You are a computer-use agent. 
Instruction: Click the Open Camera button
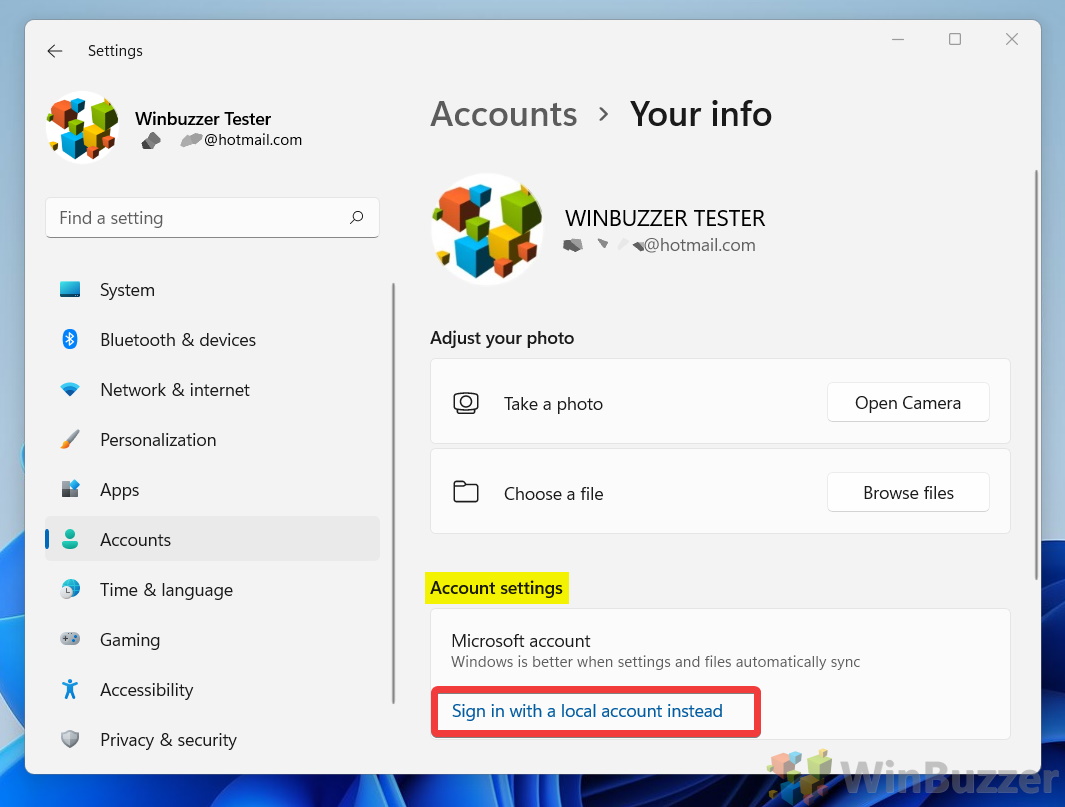point(908,403)
